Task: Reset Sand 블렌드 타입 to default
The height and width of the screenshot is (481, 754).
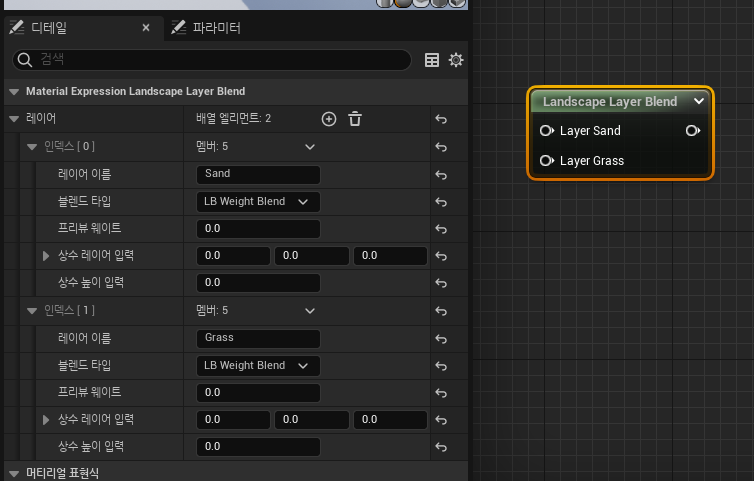Action: (441, 202)
